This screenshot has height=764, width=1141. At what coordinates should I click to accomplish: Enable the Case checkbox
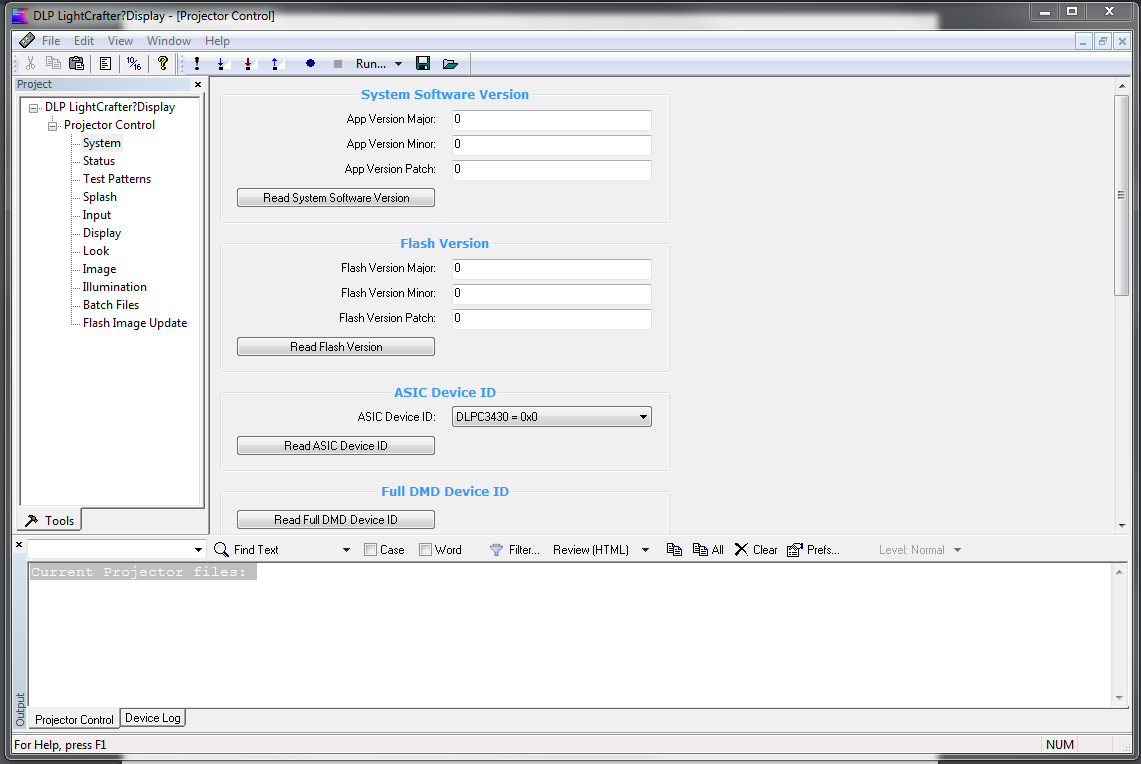click(x=370, y=550)
